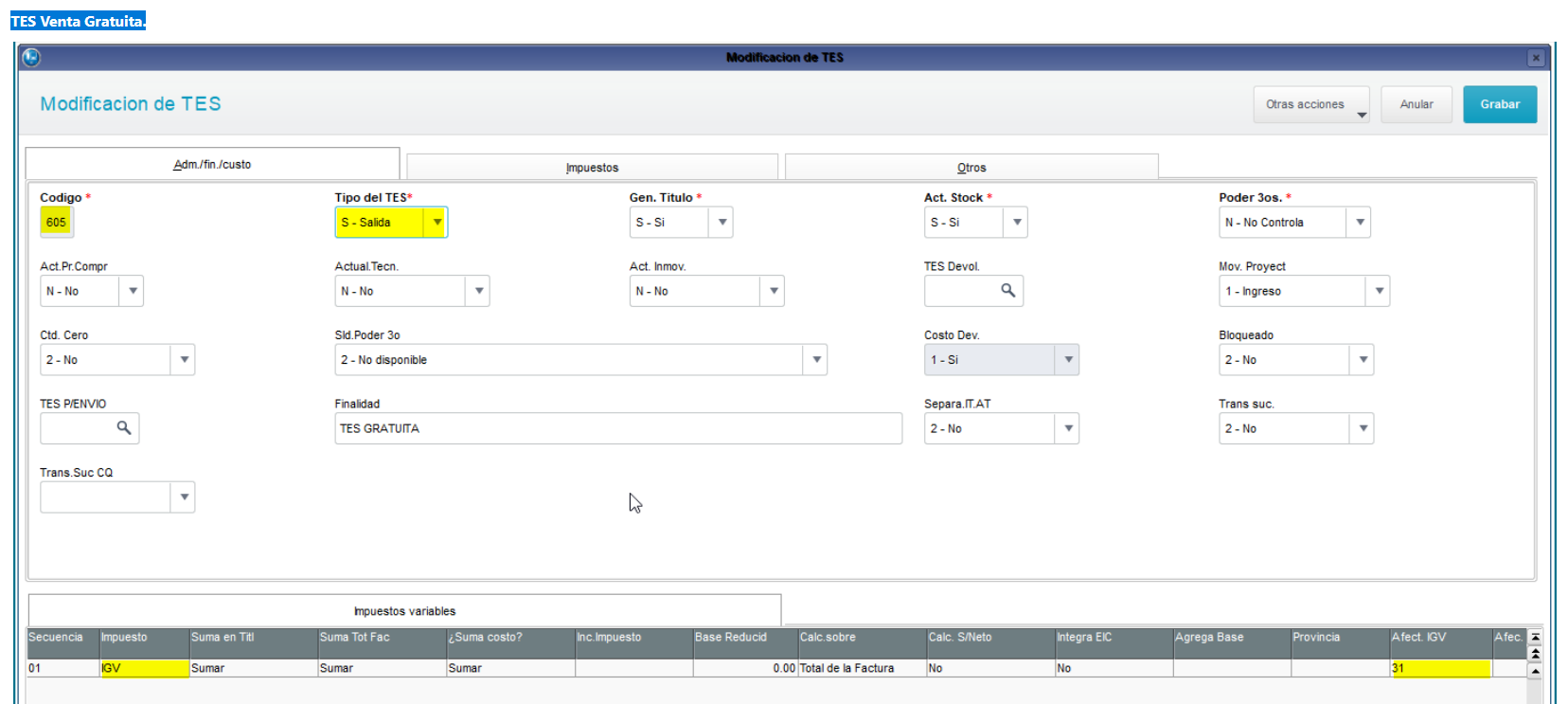Screen dimensions: 1568x704
Task: Open Otras acciones menu
Action: [1311, 104]
